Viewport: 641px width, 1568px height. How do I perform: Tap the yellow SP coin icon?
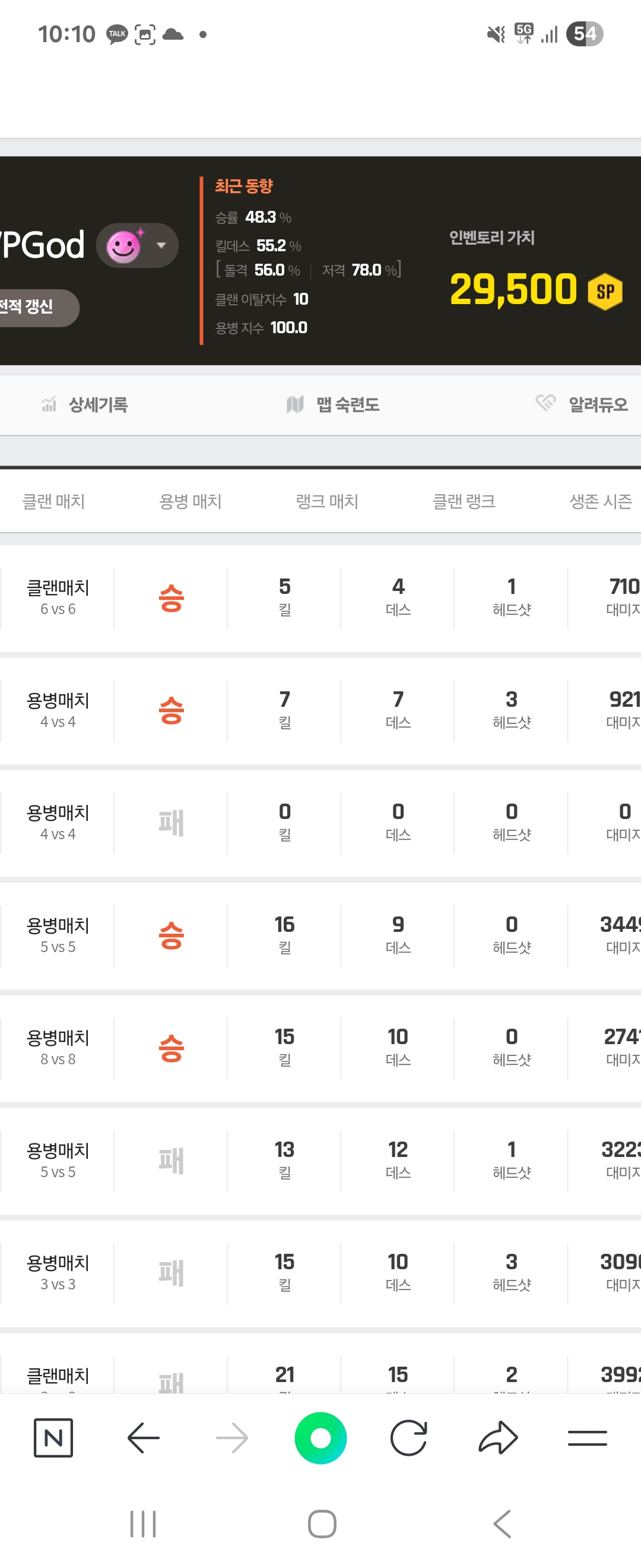tap(605, 292)
